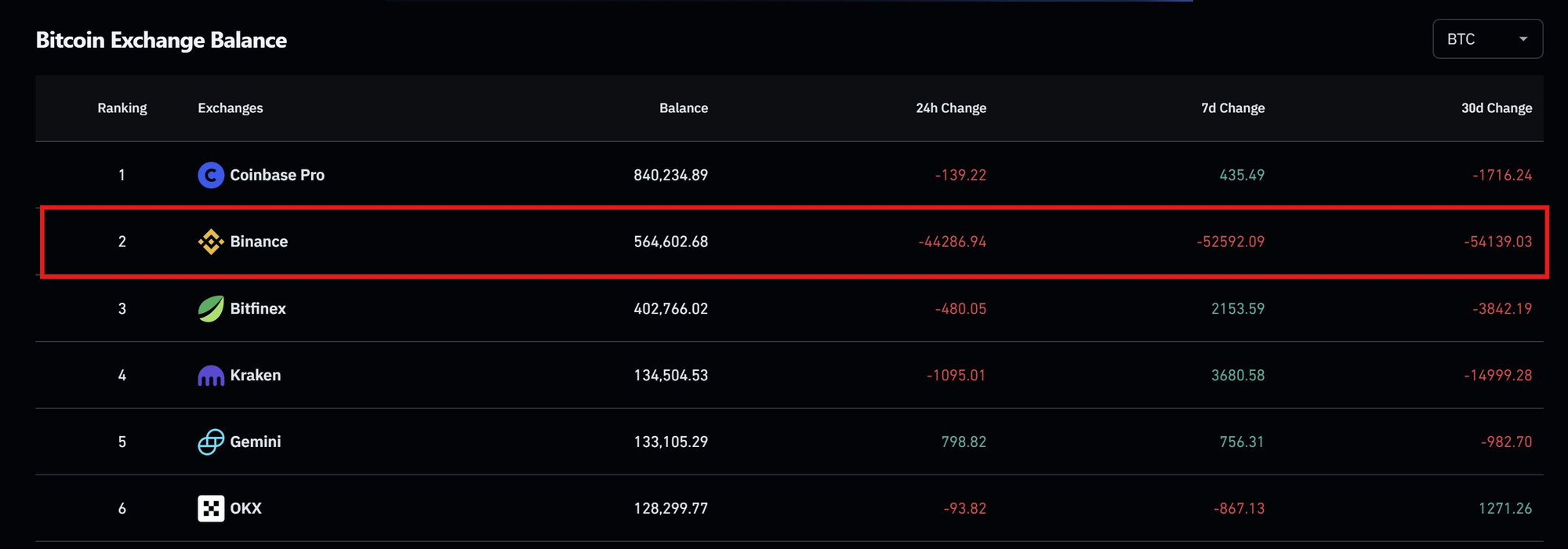Click the 24h change value -139.22
The width and height of the screenshot is (1568, 549).
point(960,175)
